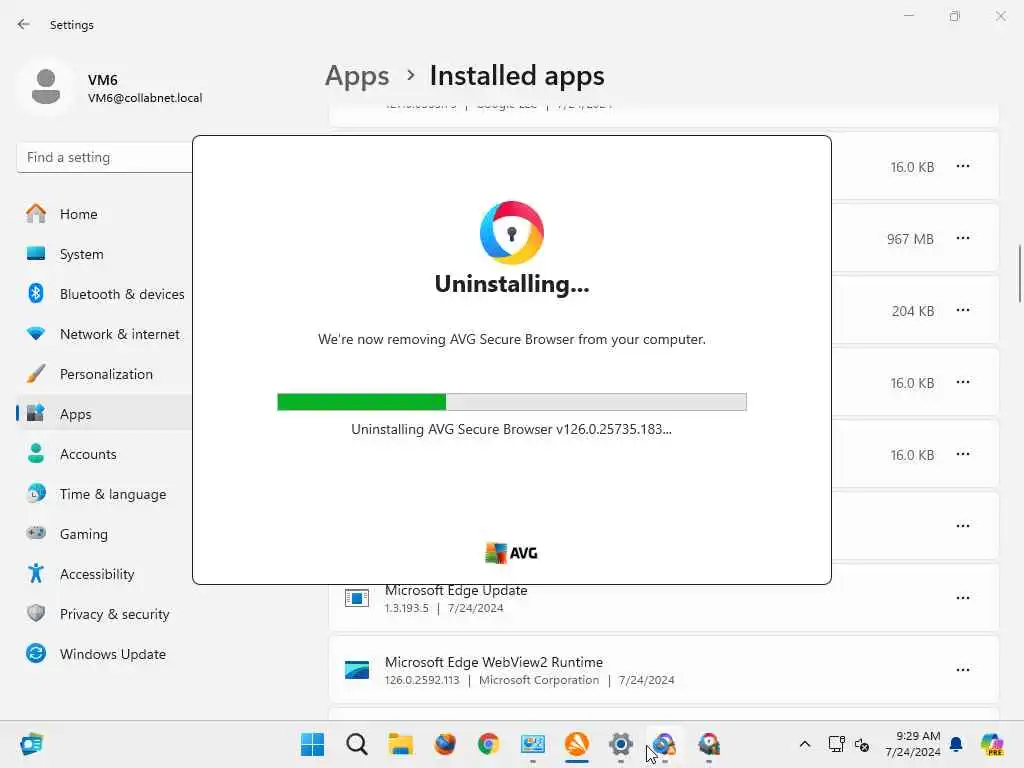Click the volume muted tray icon
1024x768 pixels.
(861, 744)
